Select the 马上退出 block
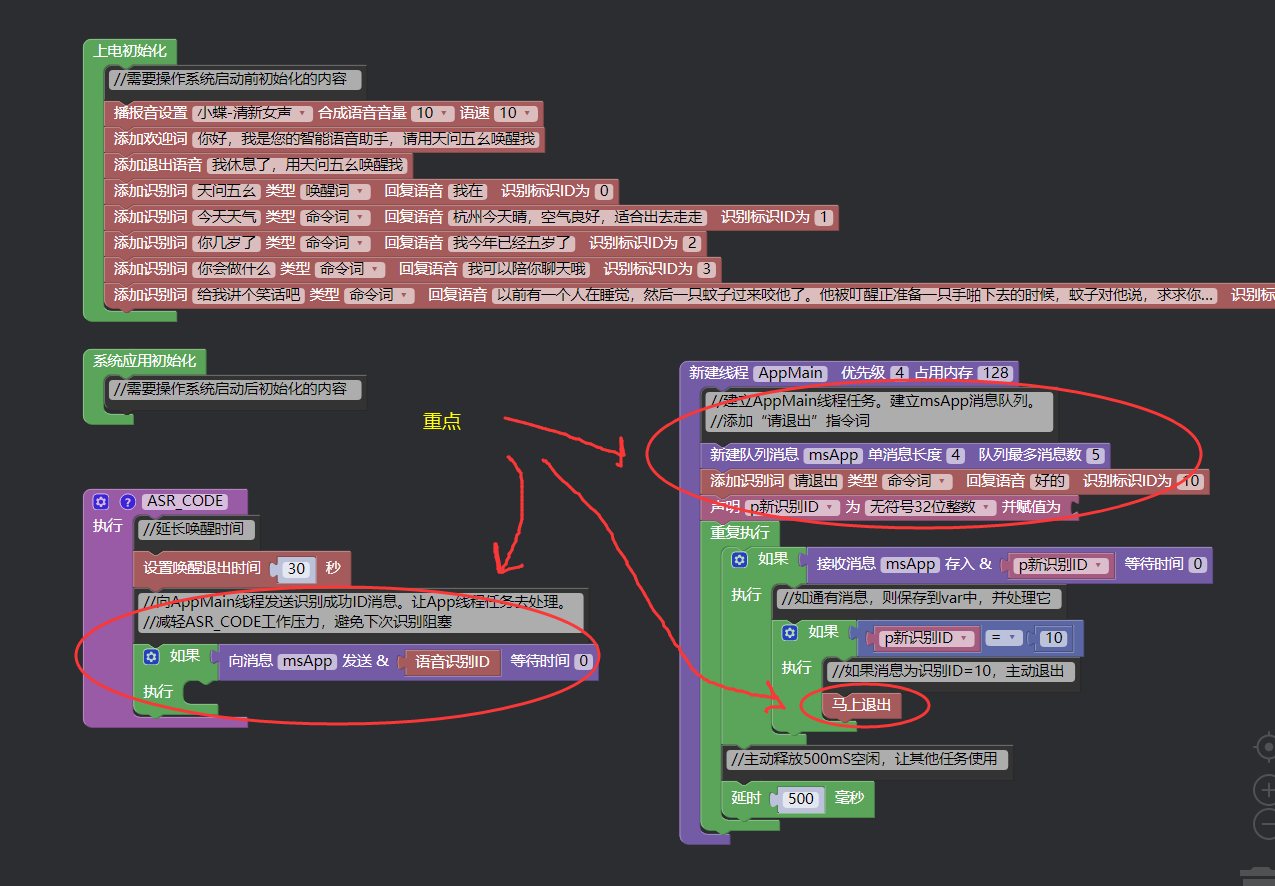The width and height of the screenshot is (1275, 886). 861,705
